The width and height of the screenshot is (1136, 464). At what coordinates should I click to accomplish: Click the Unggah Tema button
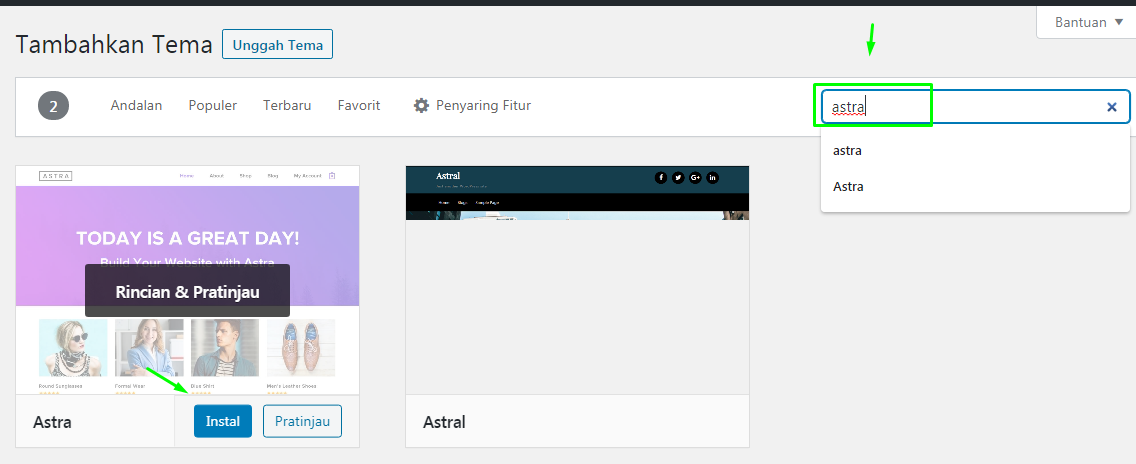(x=277, y=44)
